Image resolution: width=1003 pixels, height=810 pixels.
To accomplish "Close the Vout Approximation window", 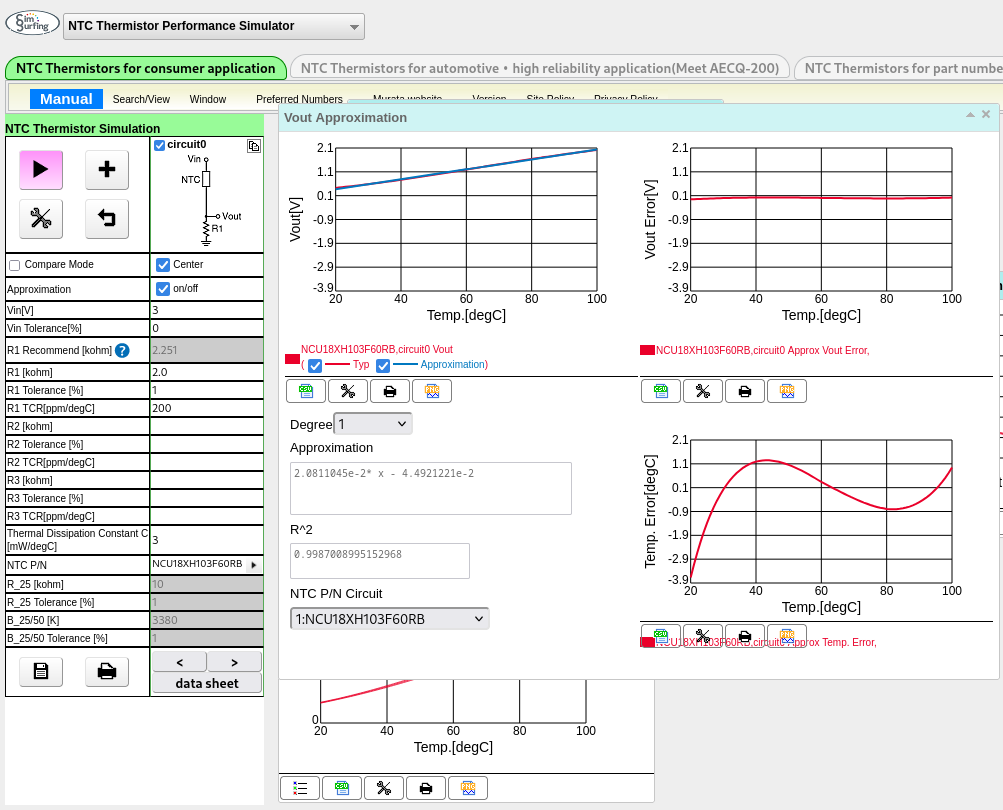I will click(986, 115).
